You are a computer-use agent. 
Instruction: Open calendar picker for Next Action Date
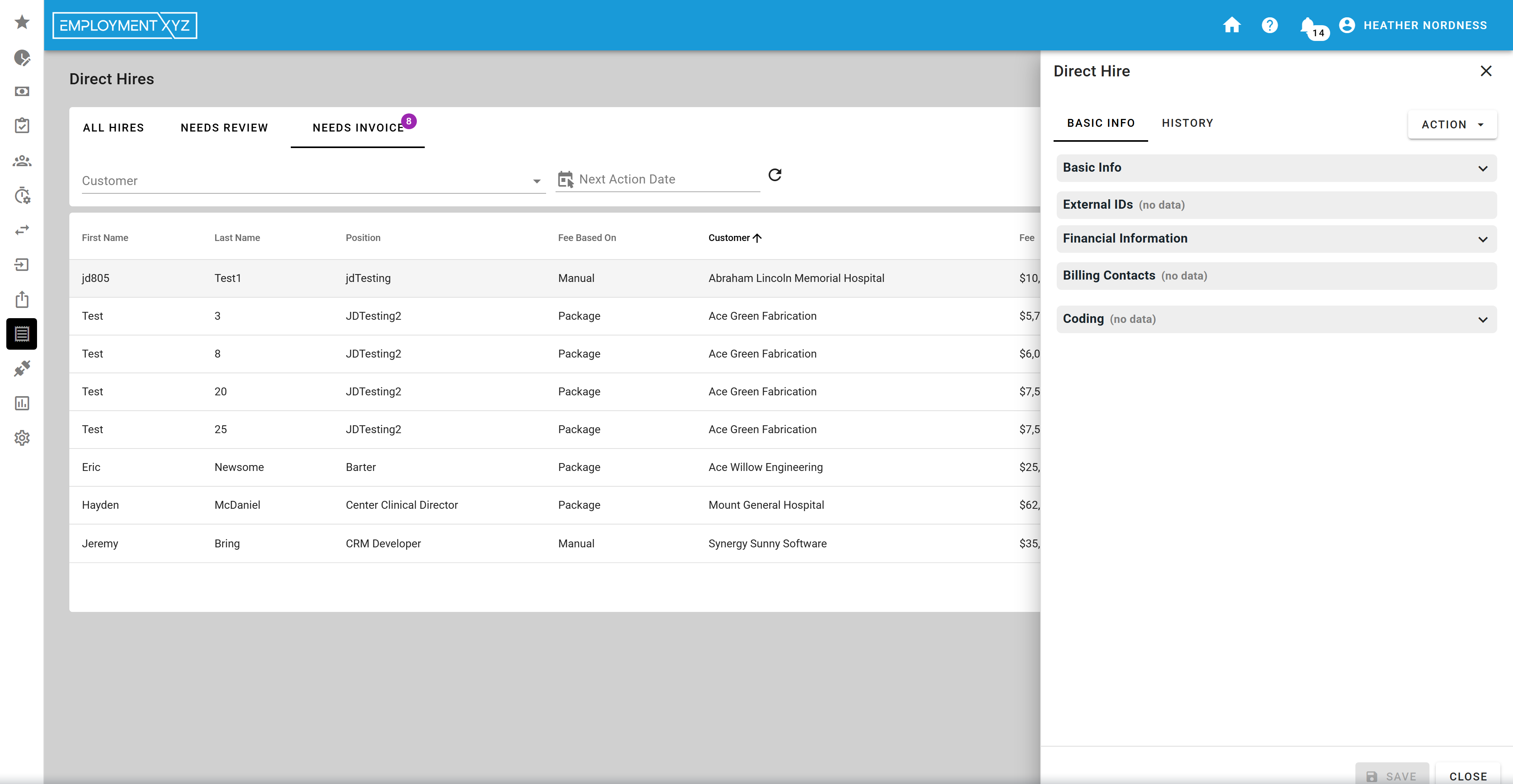click(565, 180)
